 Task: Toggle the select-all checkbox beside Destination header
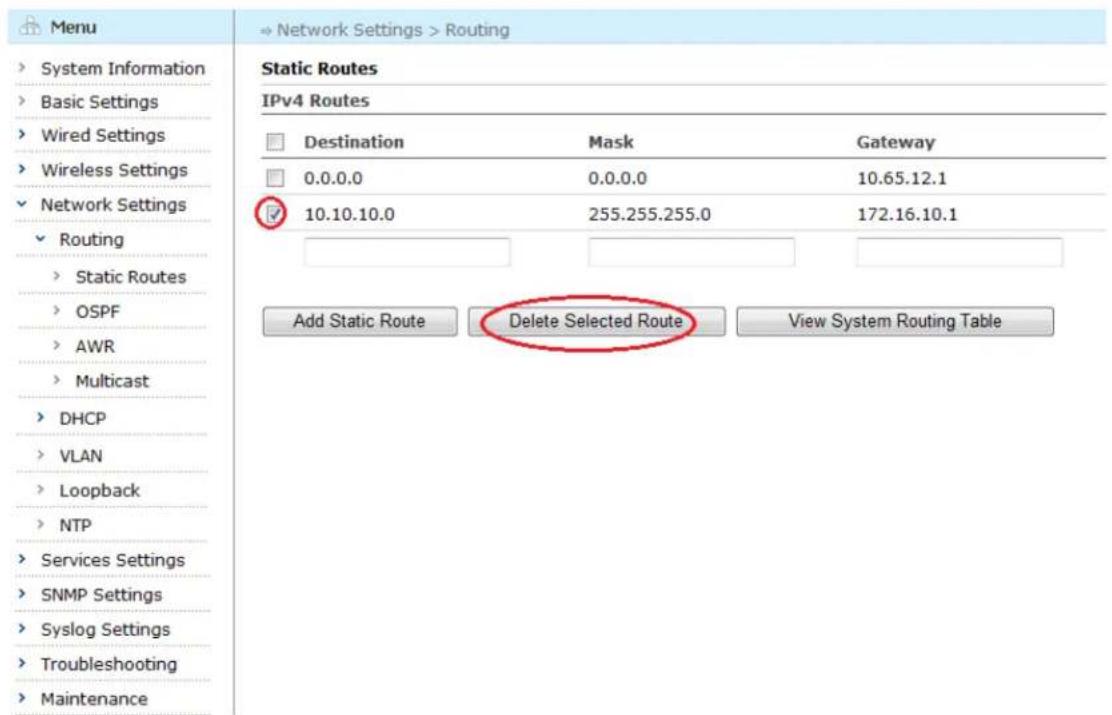click(x=275, y=142)
